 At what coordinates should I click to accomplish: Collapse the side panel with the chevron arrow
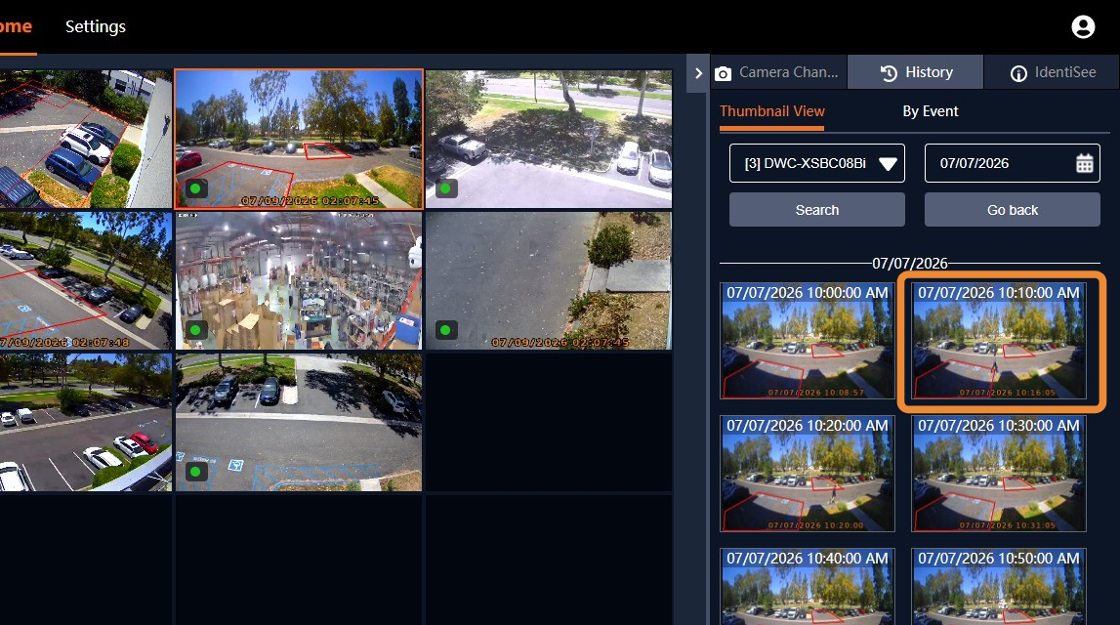click(699, 73)
